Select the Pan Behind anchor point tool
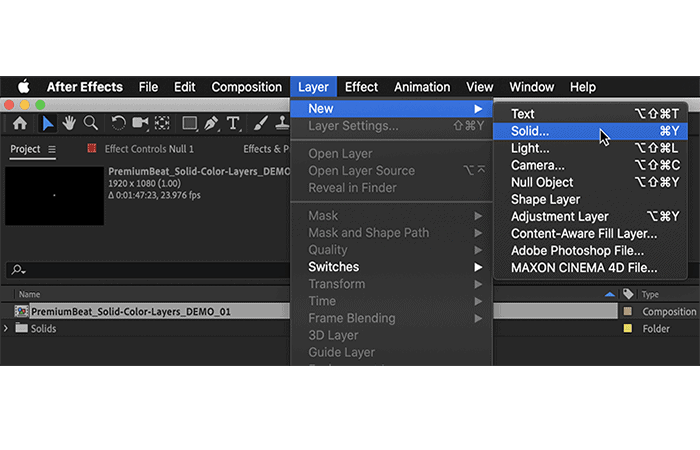700x450 pixels. 162,123
